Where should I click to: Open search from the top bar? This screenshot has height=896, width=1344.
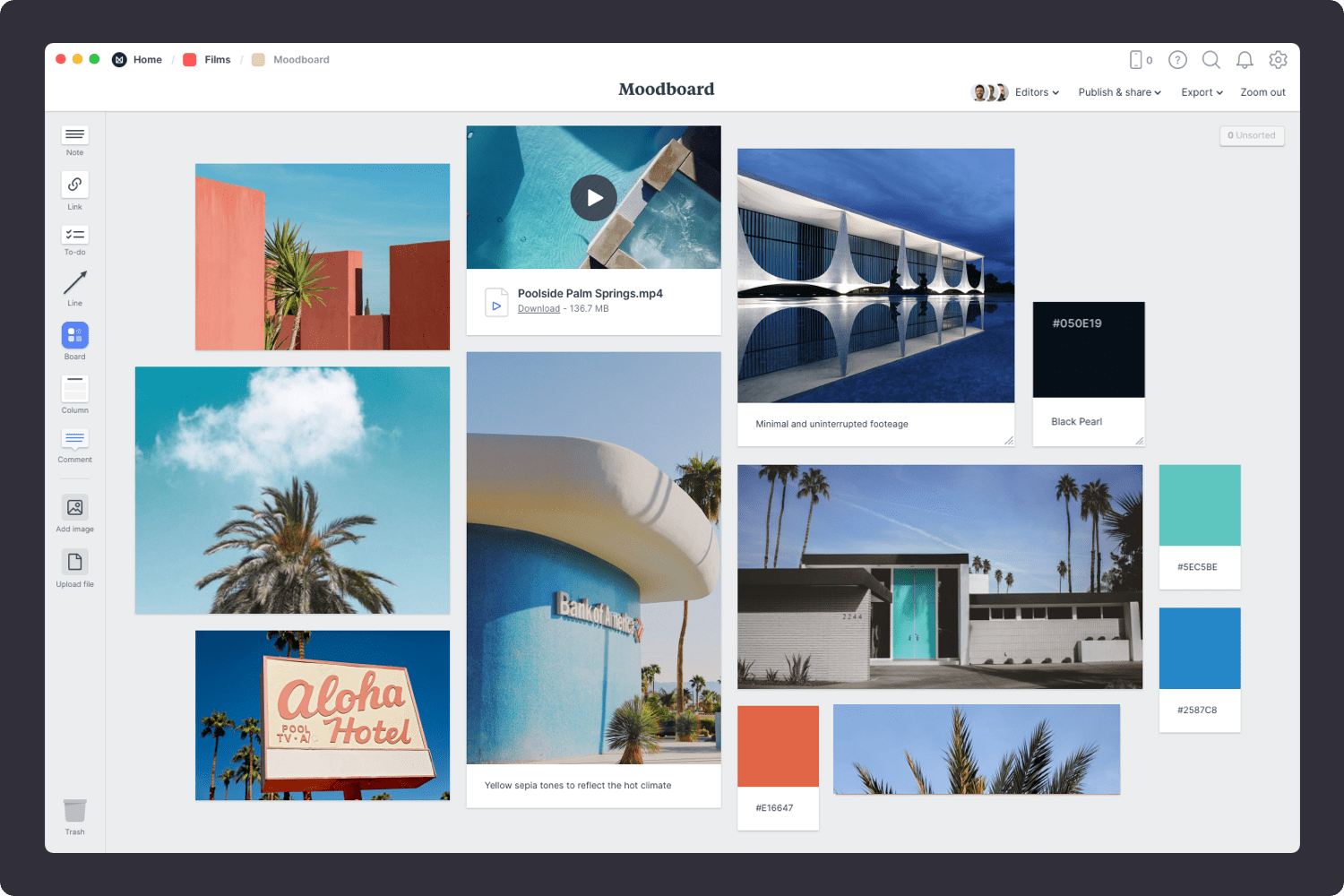click(x=1211, y=60)
